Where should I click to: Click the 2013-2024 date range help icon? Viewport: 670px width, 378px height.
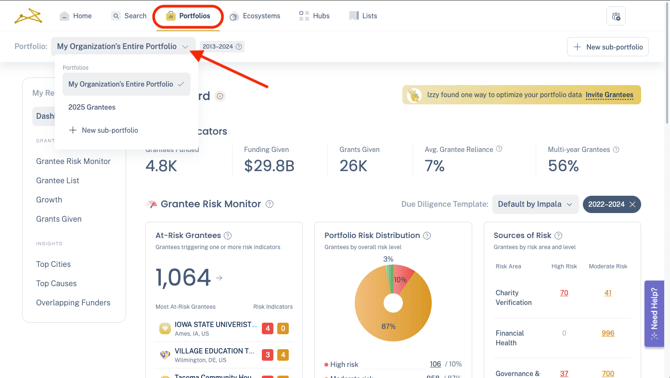coord(239,47)
